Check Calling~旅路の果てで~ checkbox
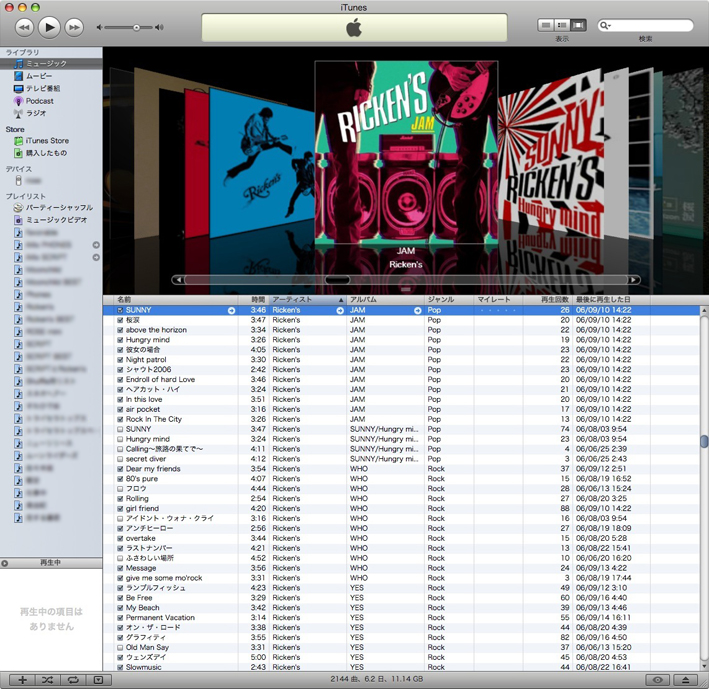Image resolution: width=709 pixels, height=689 pixels. pos(120,449)
